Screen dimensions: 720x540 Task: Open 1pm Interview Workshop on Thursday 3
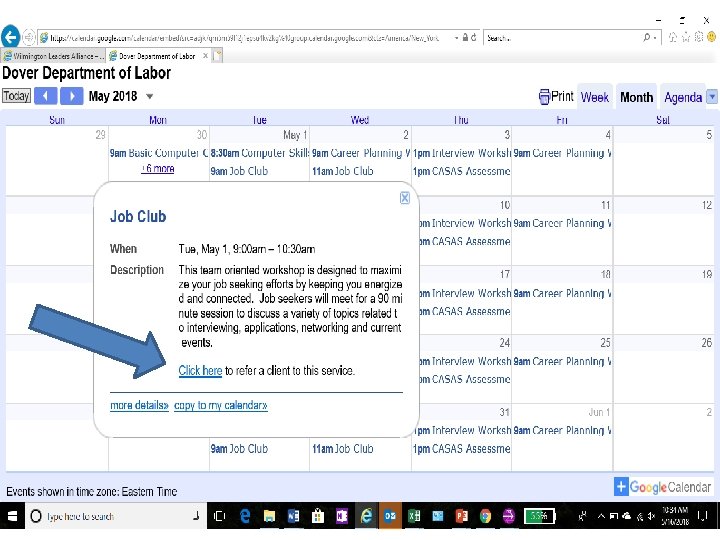[461, 152]
